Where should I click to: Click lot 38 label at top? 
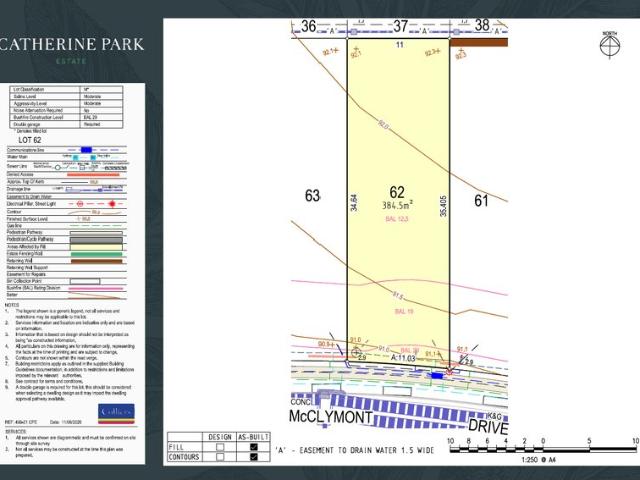(482, 25)
